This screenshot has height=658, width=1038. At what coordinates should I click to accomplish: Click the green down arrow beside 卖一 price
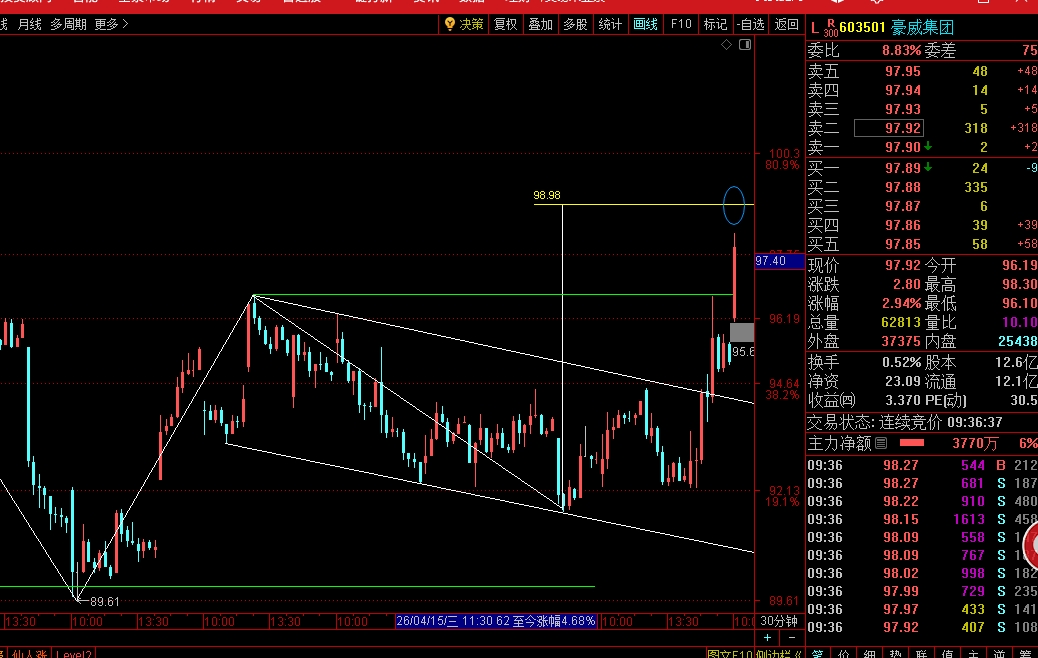pyautogui.click(x=928, y=146)
